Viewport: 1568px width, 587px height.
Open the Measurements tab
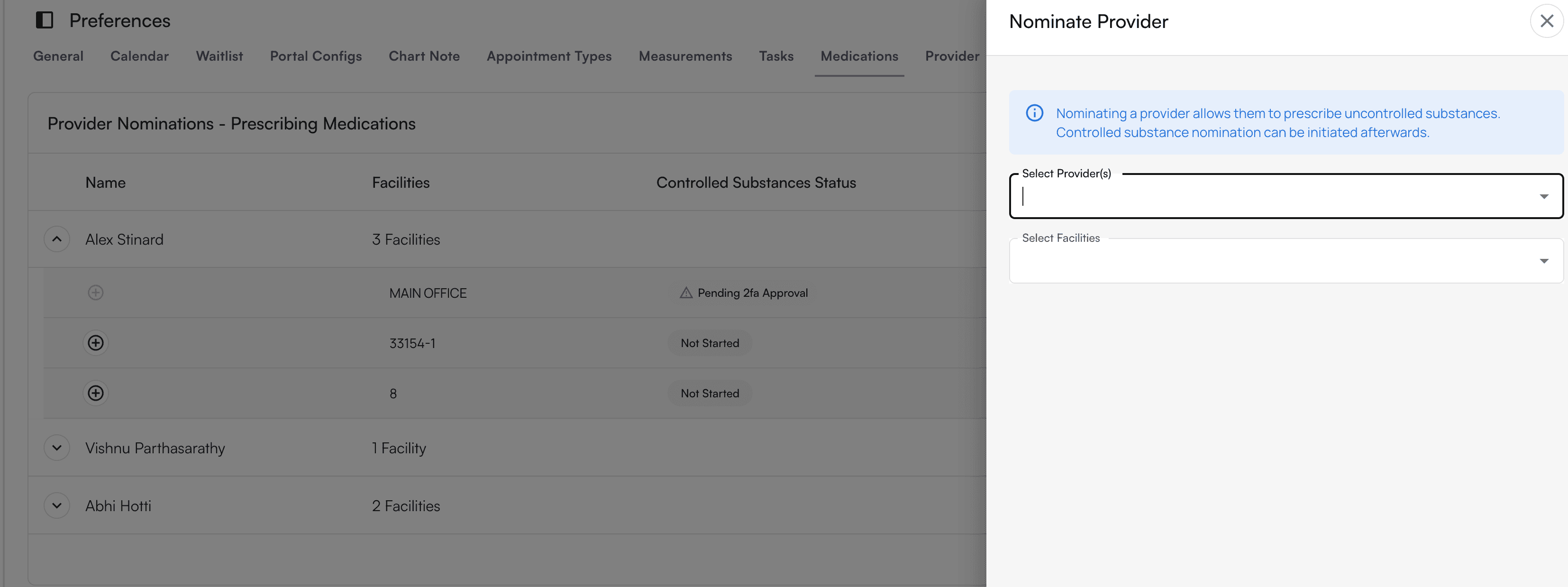pos(685,56)
